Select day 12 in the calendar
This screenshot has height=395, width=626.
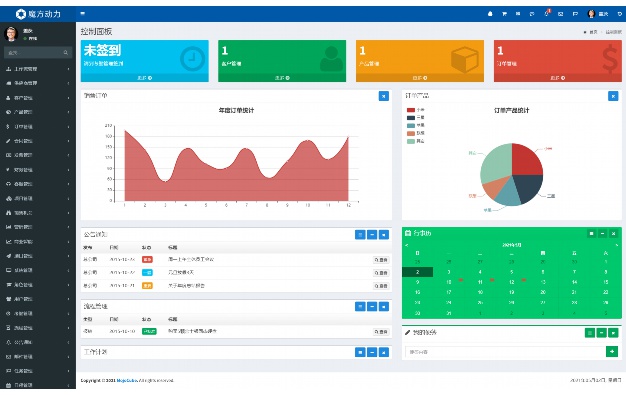pyautogui.click(x=511, y=282)
